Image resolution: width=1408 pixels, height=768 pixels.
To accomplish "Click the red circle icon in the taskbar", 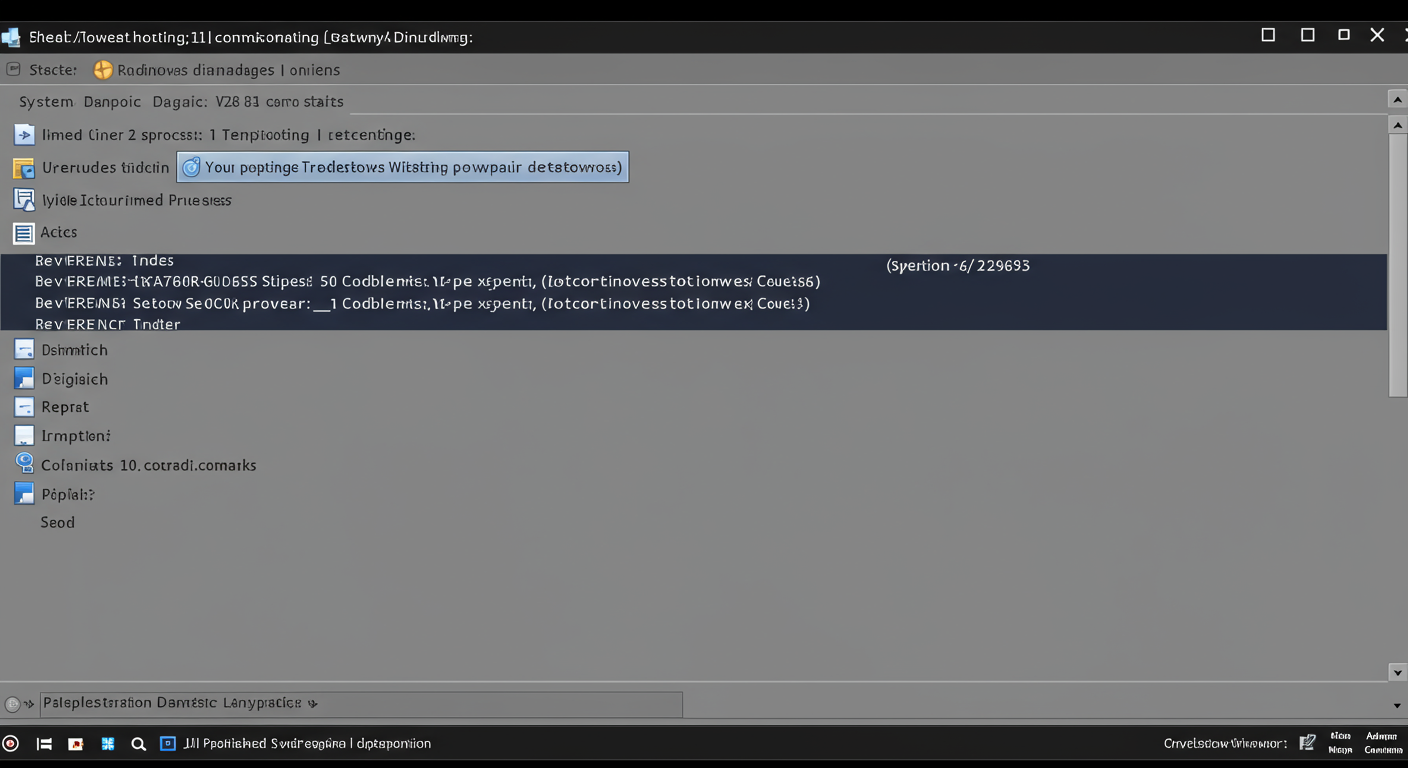I will pos(11,744).
